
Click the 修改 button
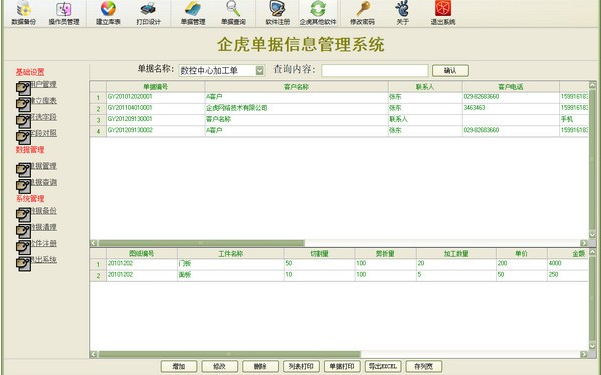pos(219,366)
